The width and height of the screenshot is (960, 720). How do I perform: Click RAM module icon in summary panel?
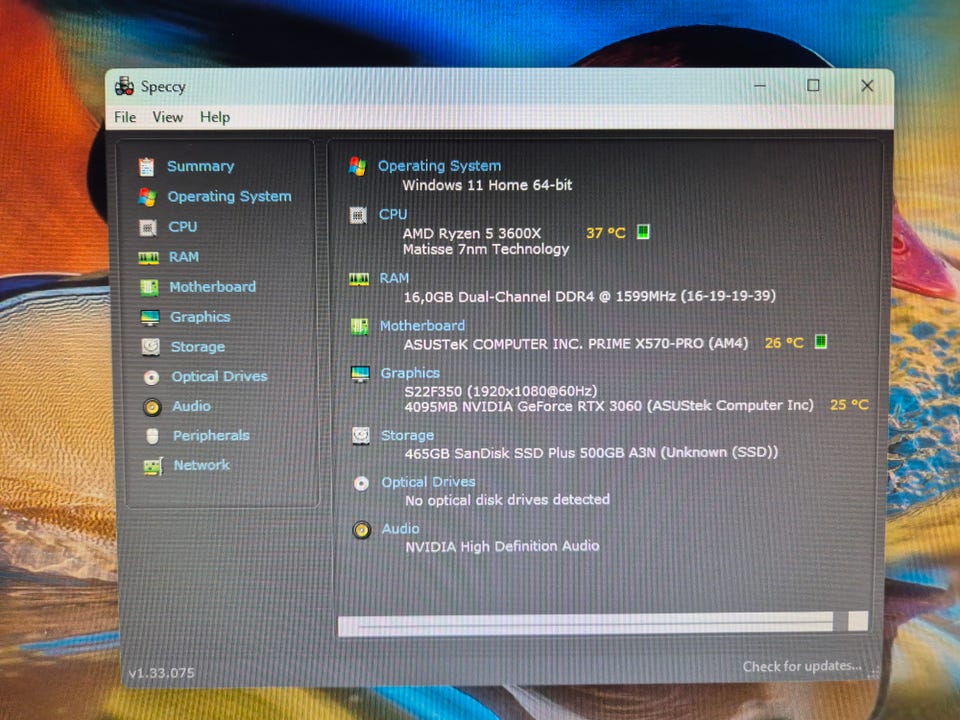359,279
